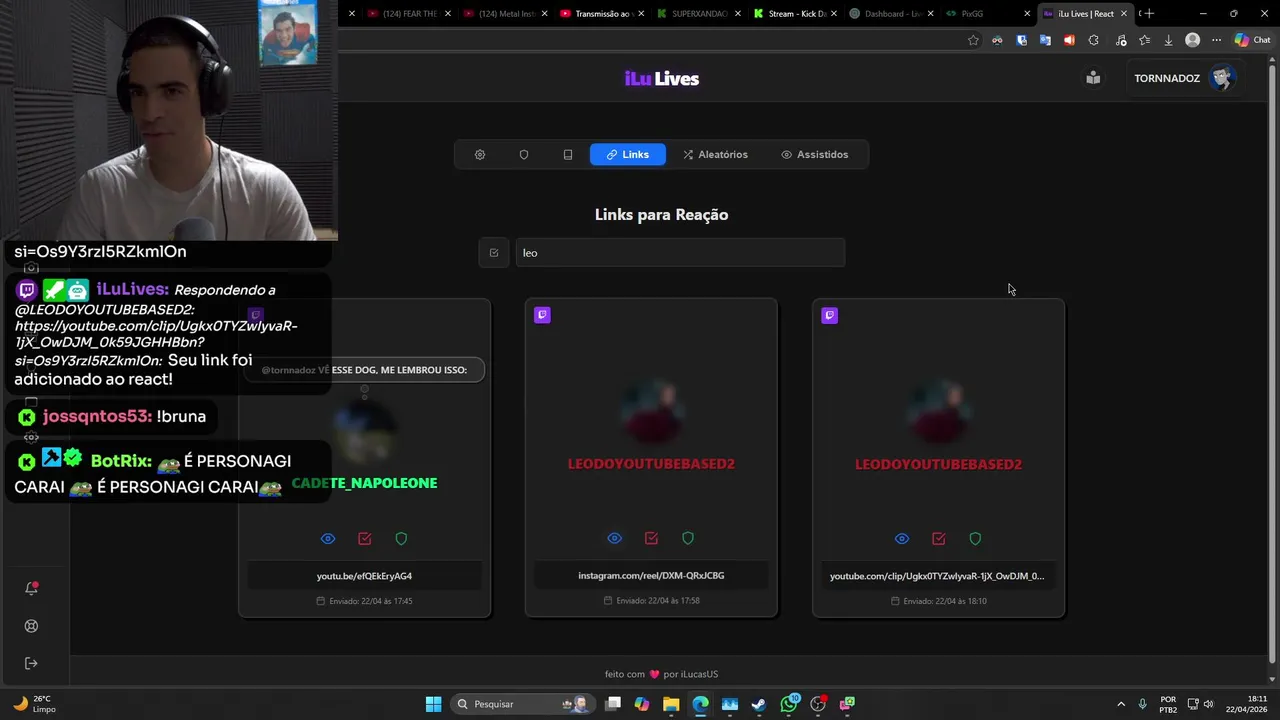Click the LEODOYOUTUBEBASED2 name on the youtube clip card
Viewport: 1280px width, 720px height.
pos(938,464)
